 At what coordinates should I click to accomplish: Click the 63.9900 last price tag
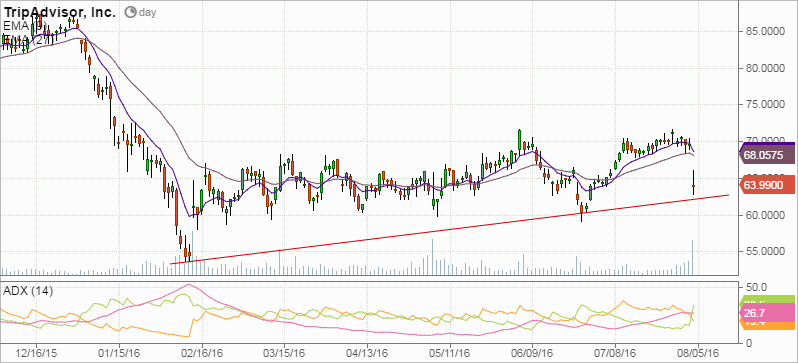point(766,184)
